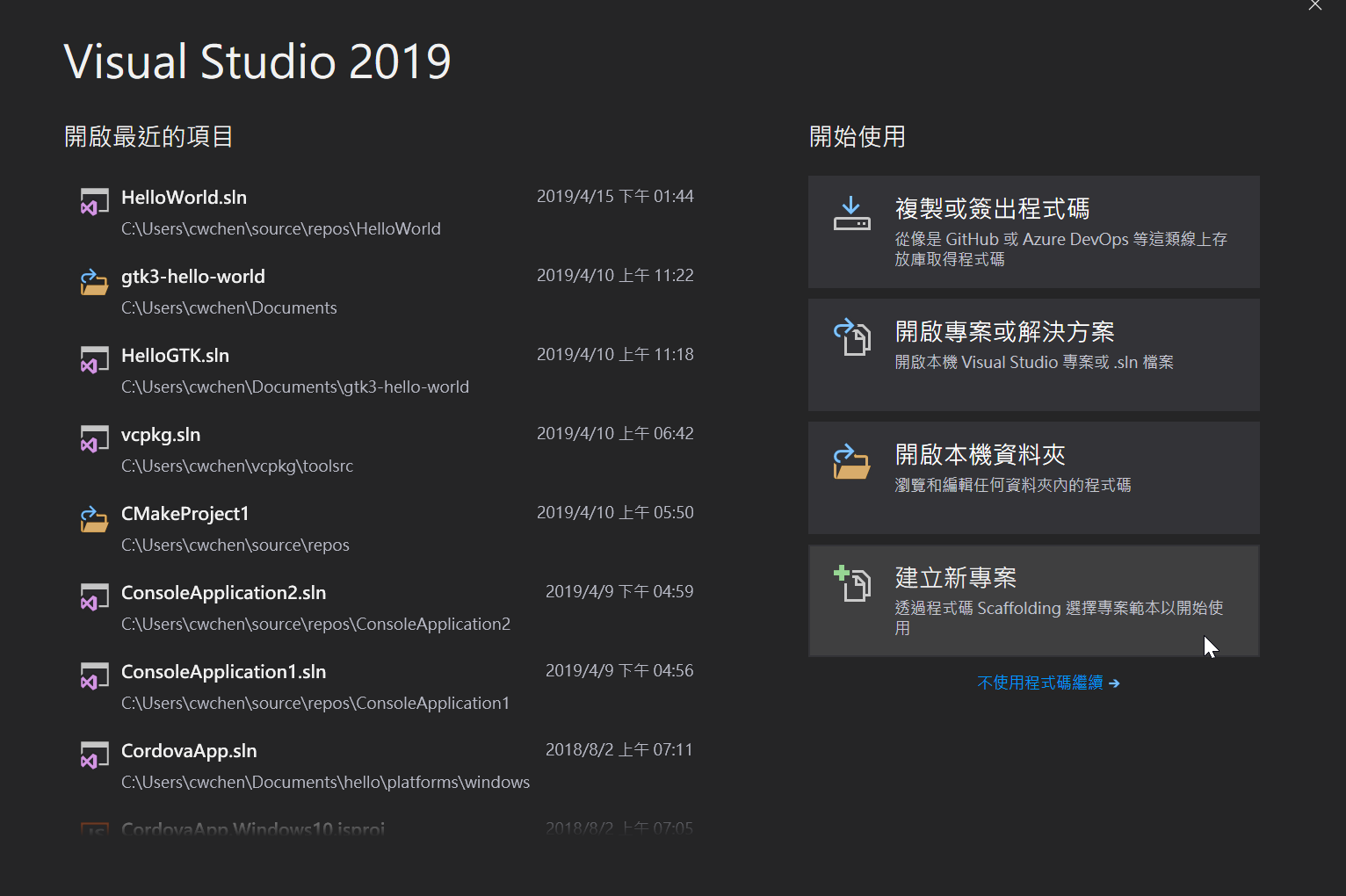
Task: Click path ending in hello\platforms\windows
Action: pos(326,782)
